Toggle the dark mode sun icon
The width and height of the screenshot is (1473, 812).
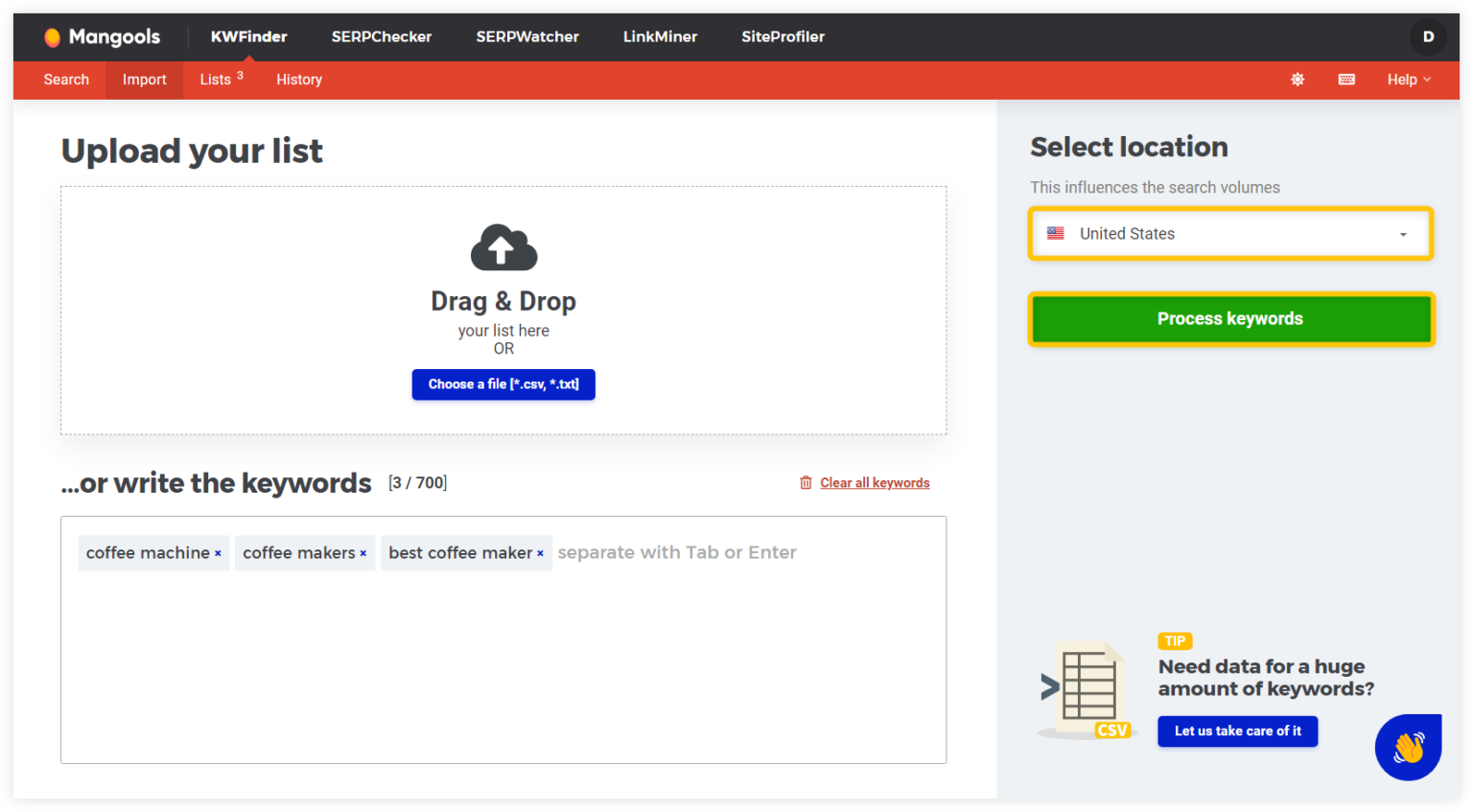click(1298, 80)
